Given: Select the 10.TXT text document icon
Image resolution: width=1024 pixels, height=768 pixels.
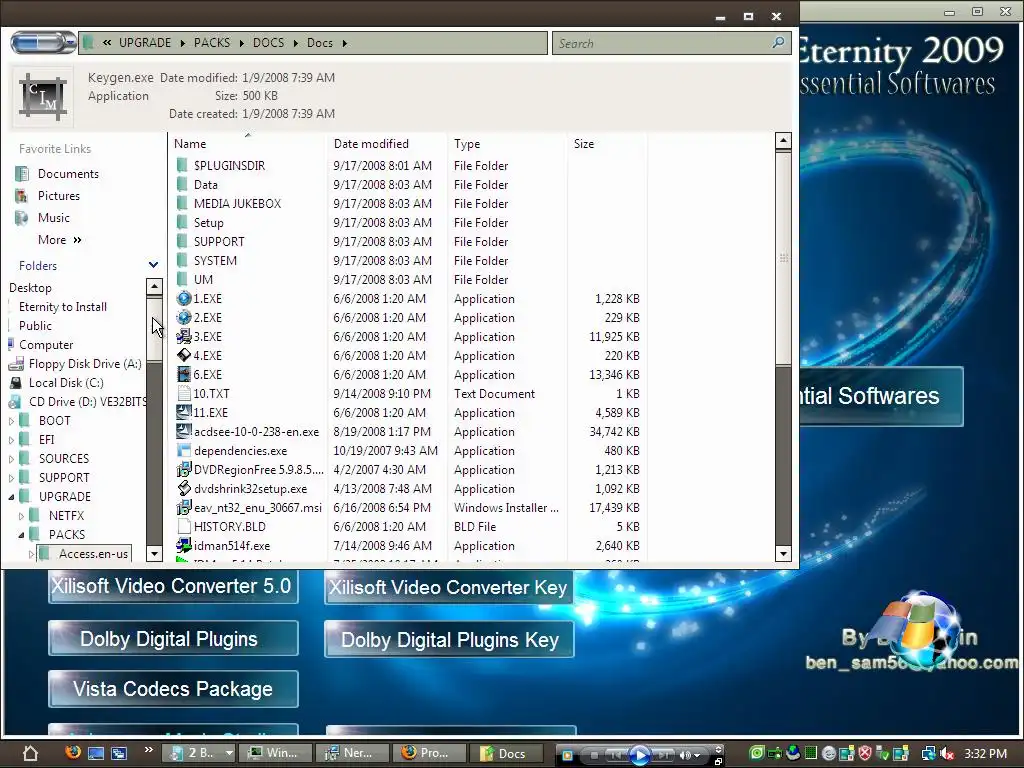Looking at the screenshot, I should click(184, 393).
